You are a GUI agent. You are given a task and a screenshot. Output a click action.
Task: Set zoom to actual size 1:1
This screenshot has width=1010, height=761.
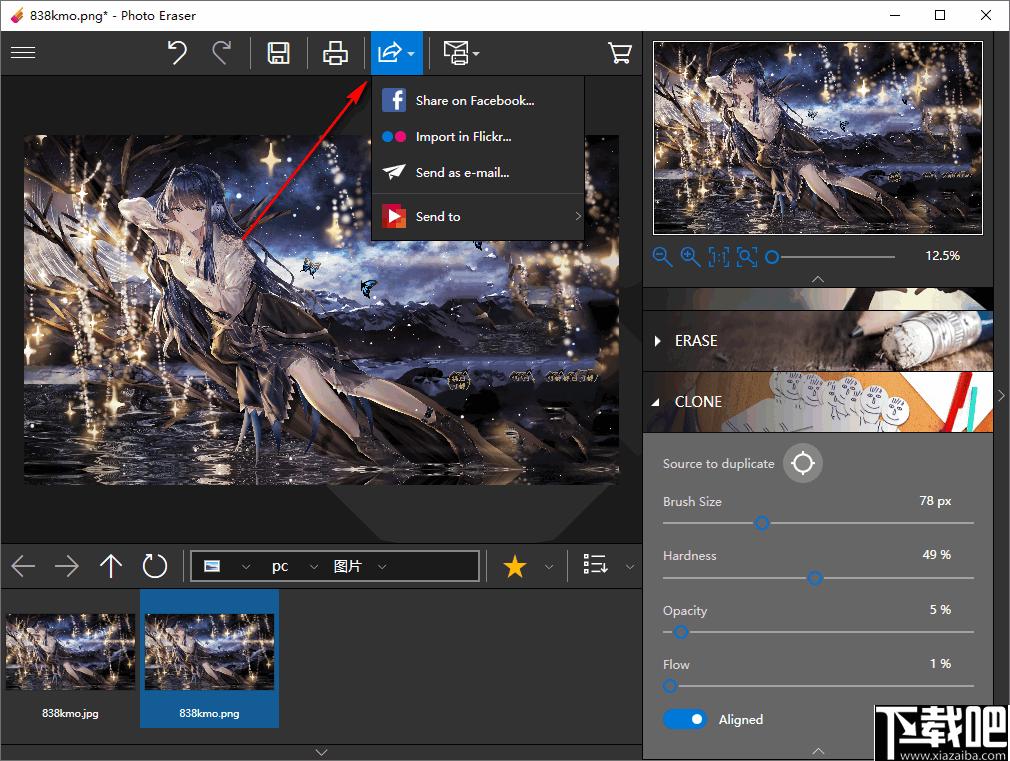(719, 257)
